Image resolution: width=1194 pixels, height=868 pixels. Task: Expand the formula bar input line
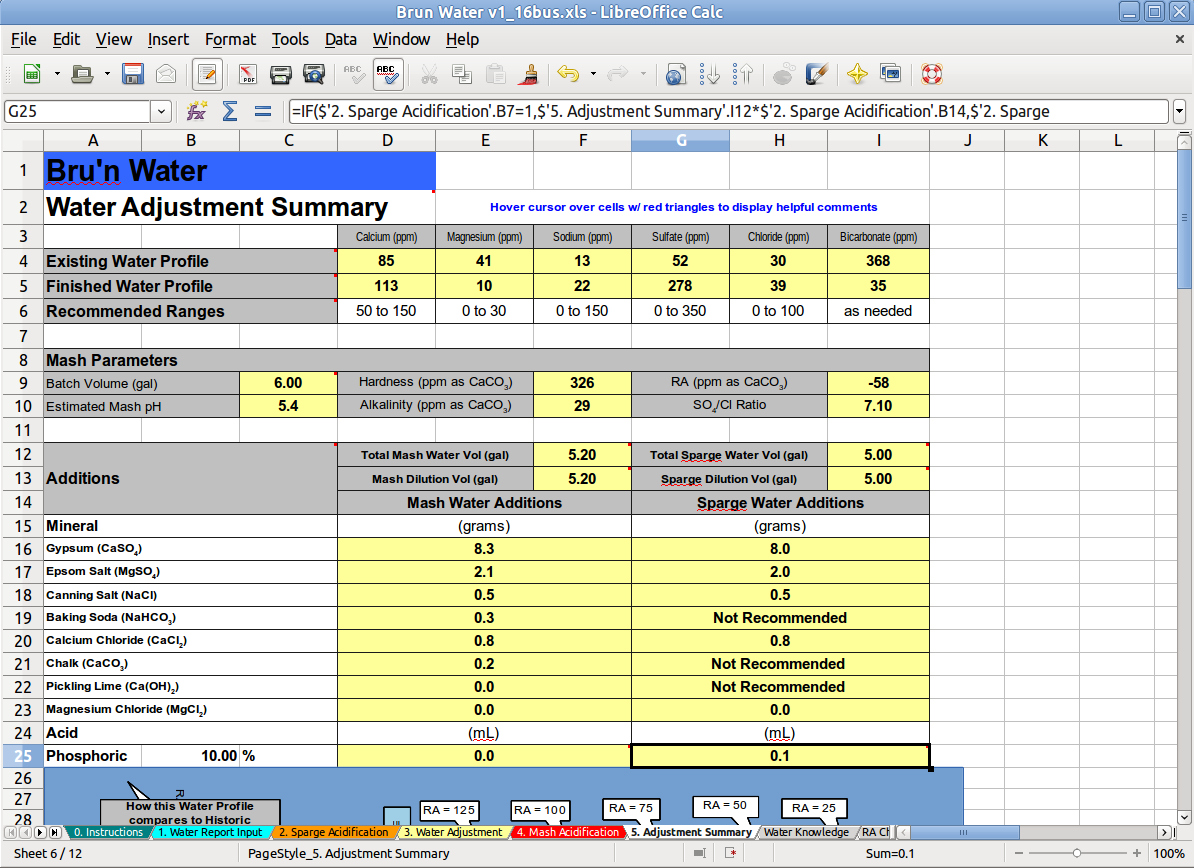coord(1180,111)
